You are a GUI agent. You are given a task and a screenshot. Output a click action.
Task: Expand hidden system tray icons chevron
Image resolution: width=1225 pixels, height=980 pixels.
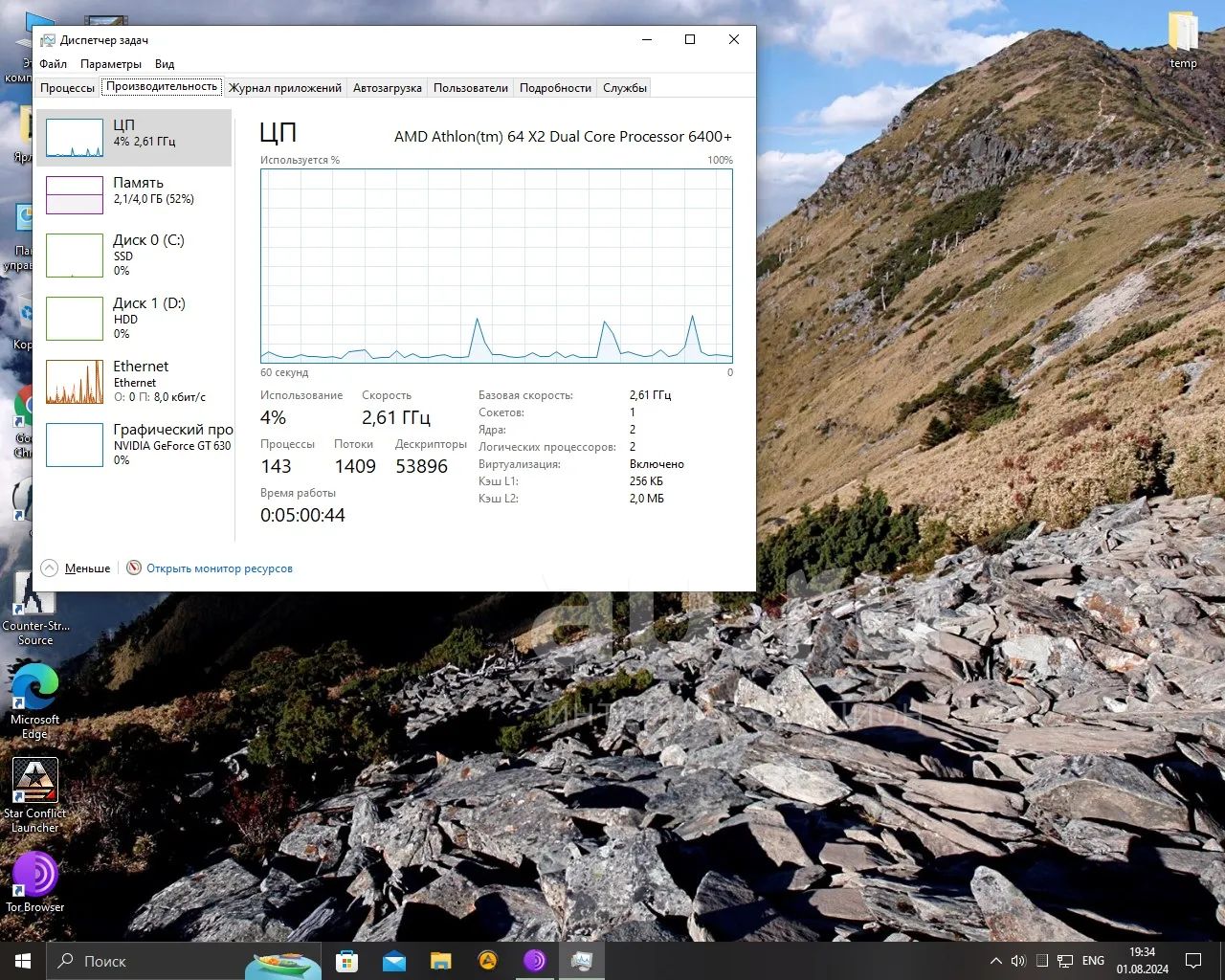995,961
